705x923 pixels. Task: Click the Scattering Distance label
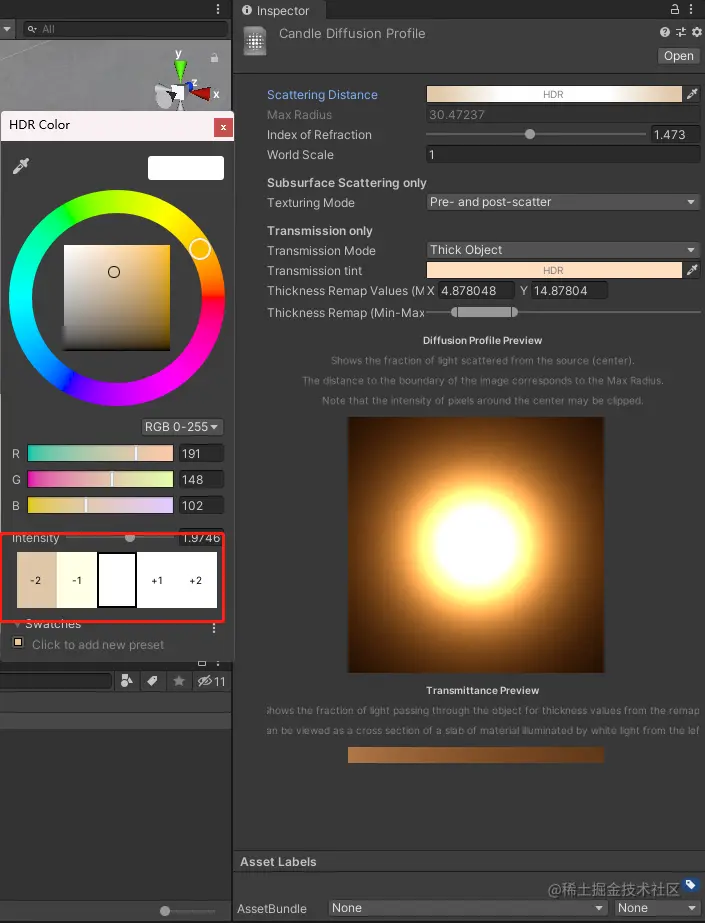[322, 94]
